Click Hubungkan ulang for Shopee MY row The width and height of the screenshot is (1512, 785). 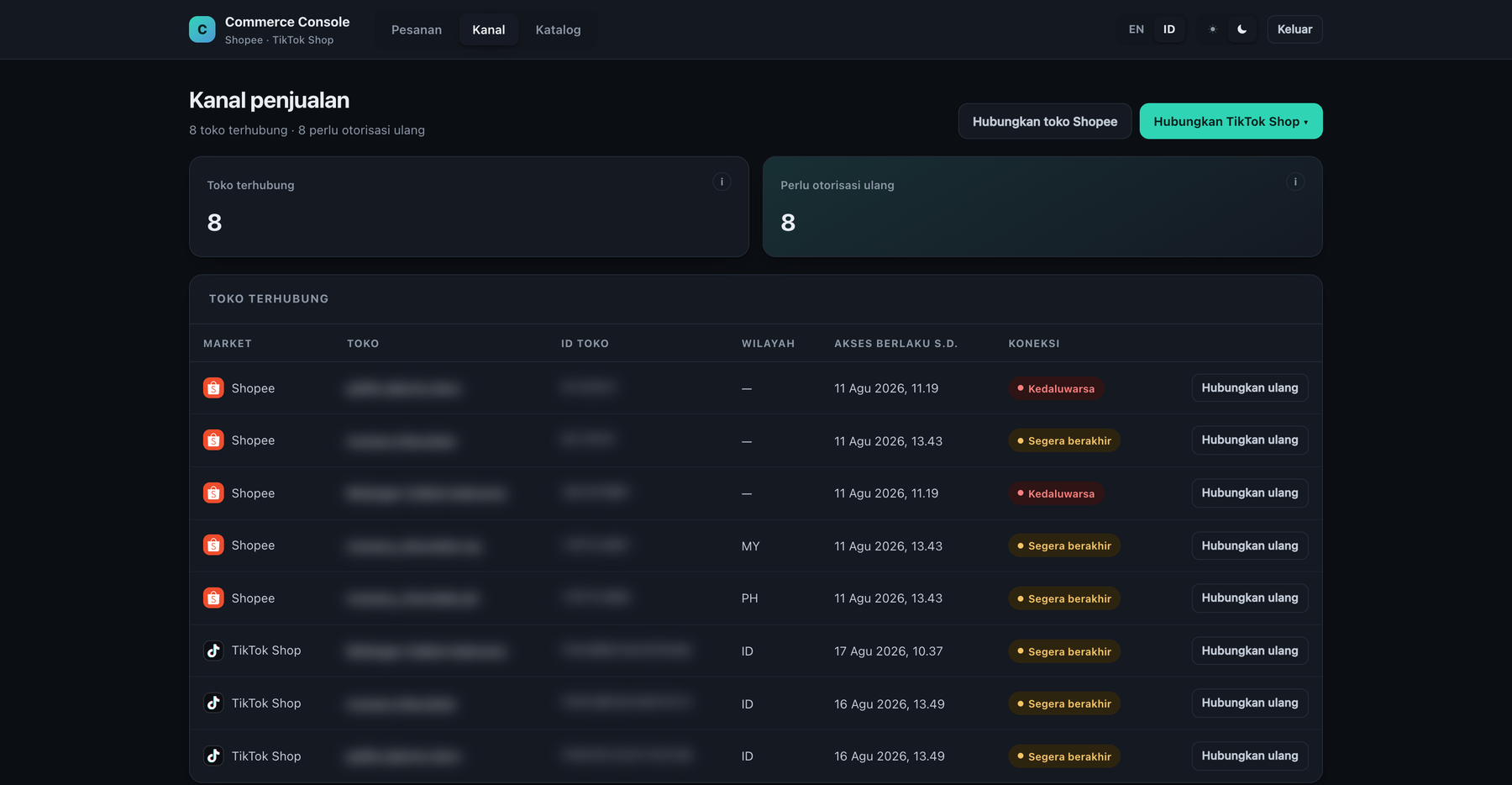pos(1250,545)
